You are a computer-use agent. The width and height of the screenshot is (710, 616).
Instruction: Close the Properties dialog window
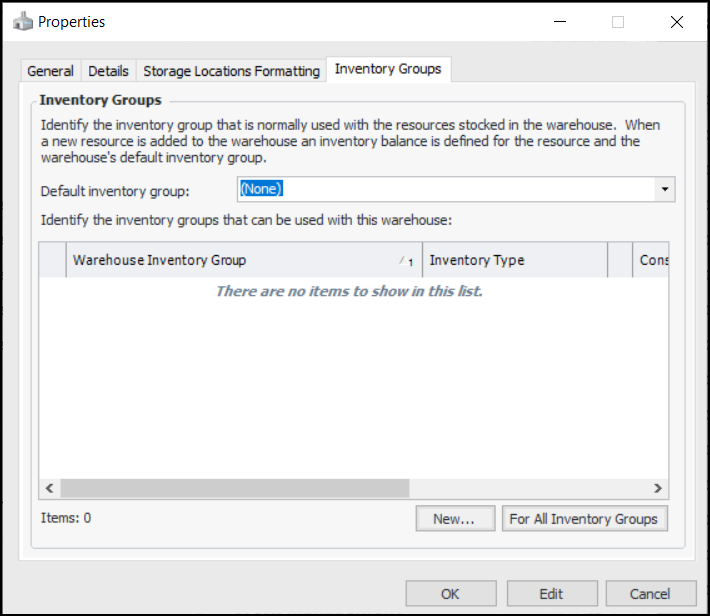click(x=677, y=21)
